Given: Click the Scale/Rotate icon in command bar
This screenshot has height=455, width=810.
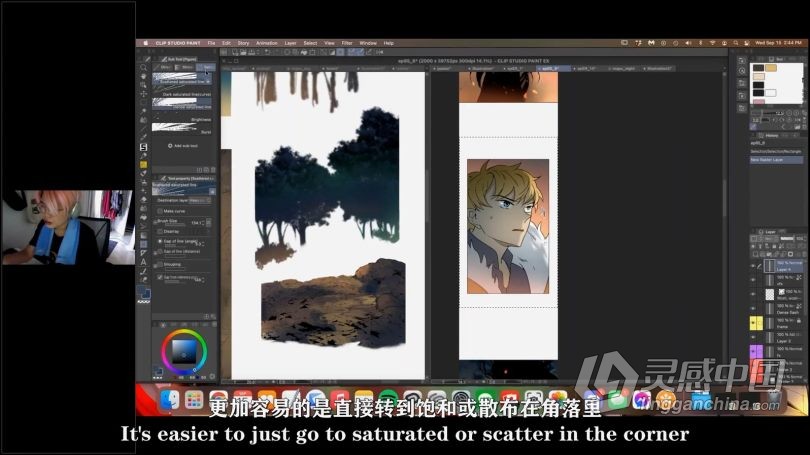Looking at the screenshot, I should click(x=312, y=52).
